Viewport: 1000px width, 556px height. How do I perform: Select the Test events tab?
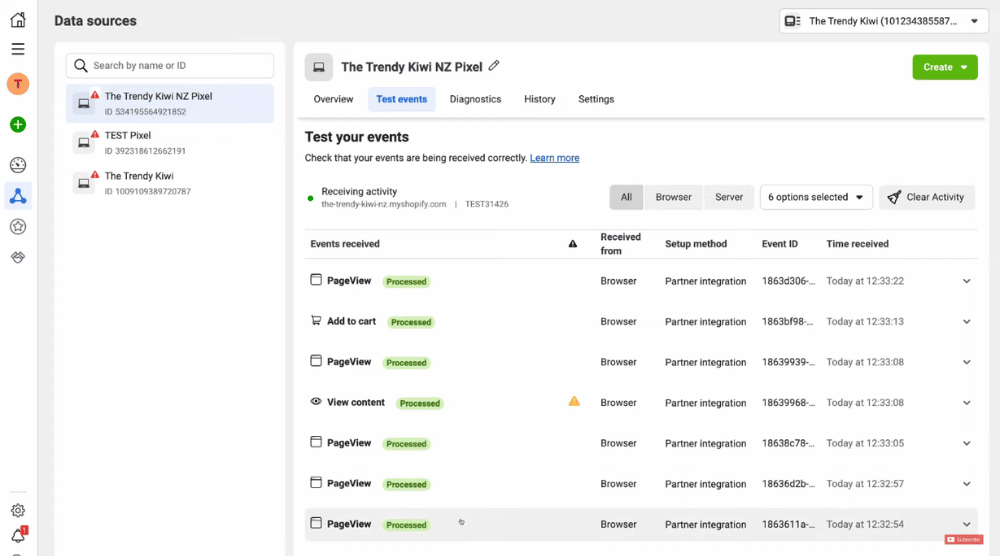pyautogui.click(x=401, y=99)
